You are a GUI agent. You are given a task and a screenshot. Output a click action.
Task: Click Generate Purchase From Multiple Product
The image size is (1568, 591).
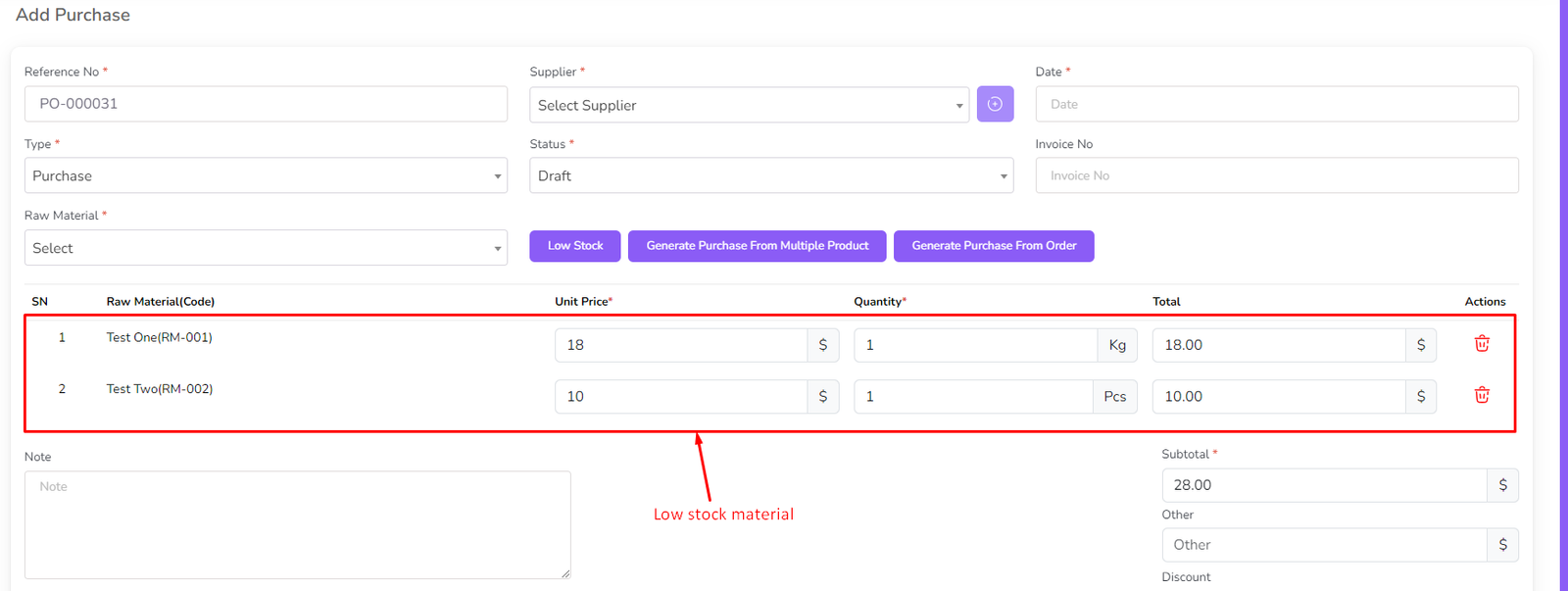coord(757,246)
